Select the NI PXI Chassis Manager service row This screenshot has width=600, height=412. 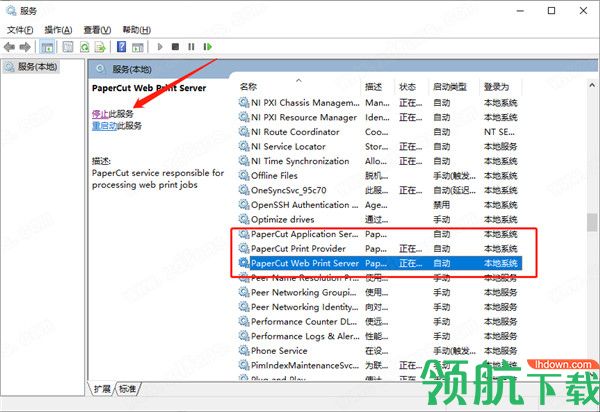pos(379,103)
